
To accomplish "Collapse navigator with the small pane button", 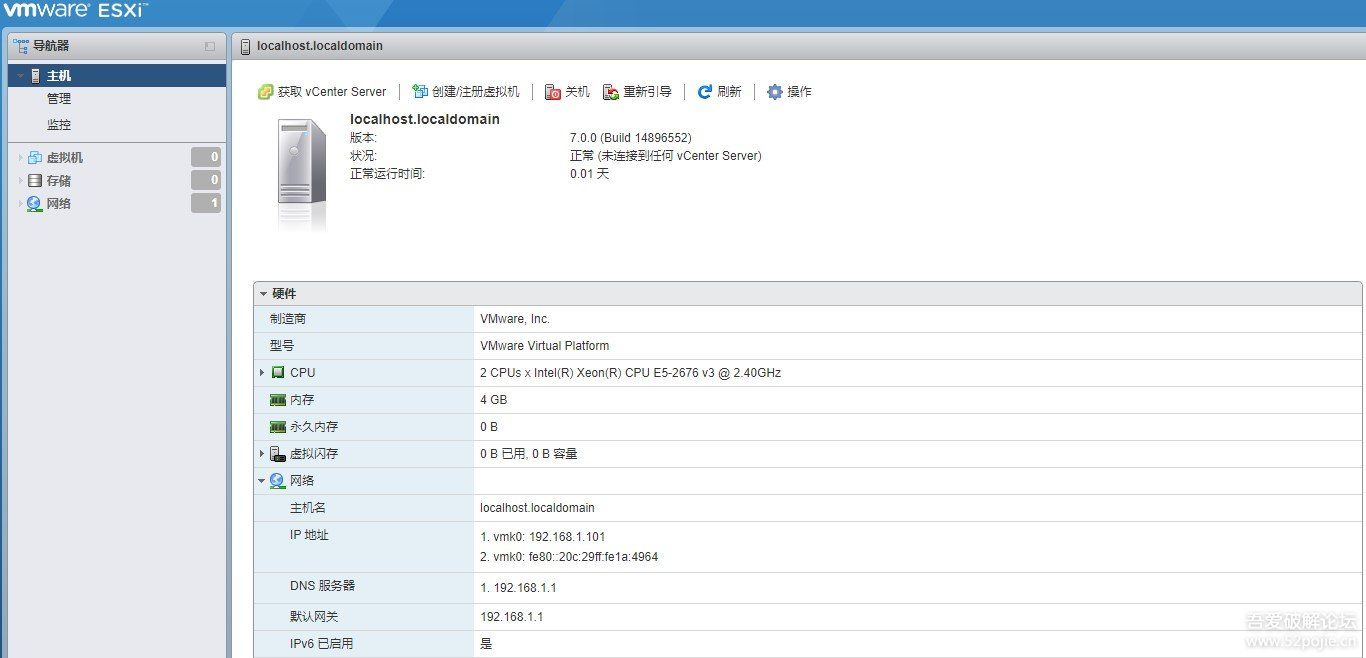I will tap(210, 46).
